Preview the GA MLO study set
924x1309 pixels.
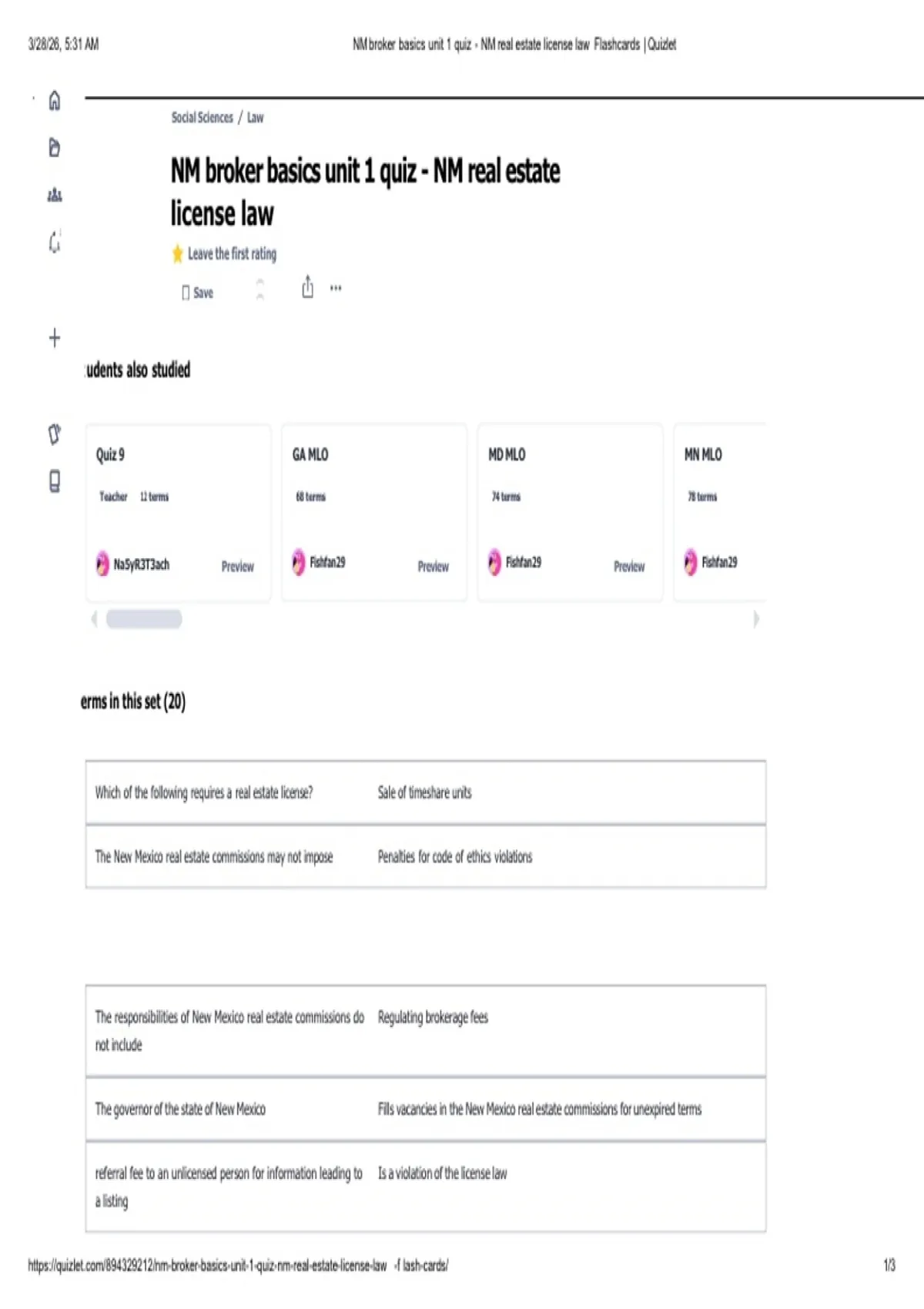[x=434, y=567]
